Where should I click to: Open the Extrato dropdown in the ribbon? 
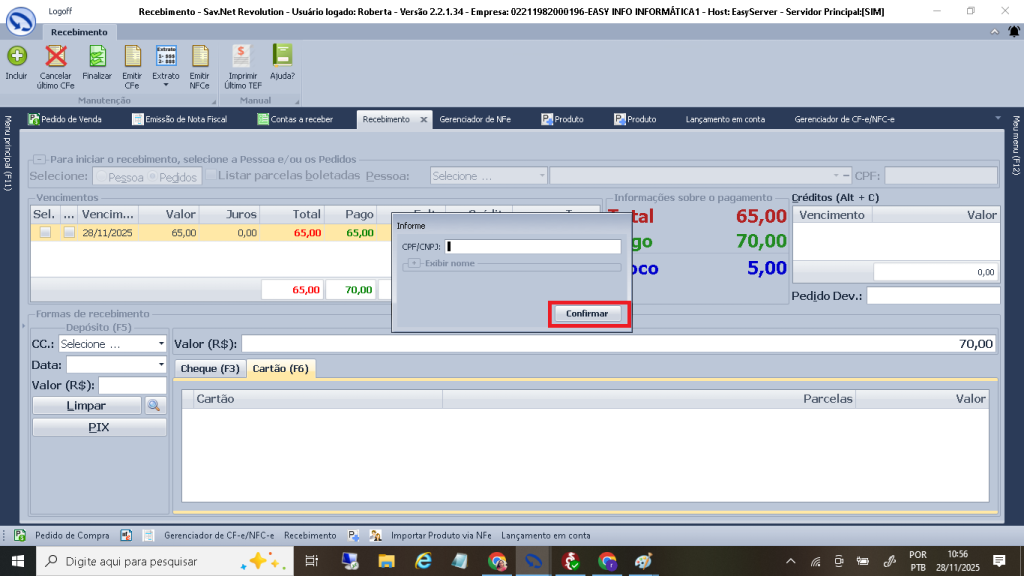point(166,85)
